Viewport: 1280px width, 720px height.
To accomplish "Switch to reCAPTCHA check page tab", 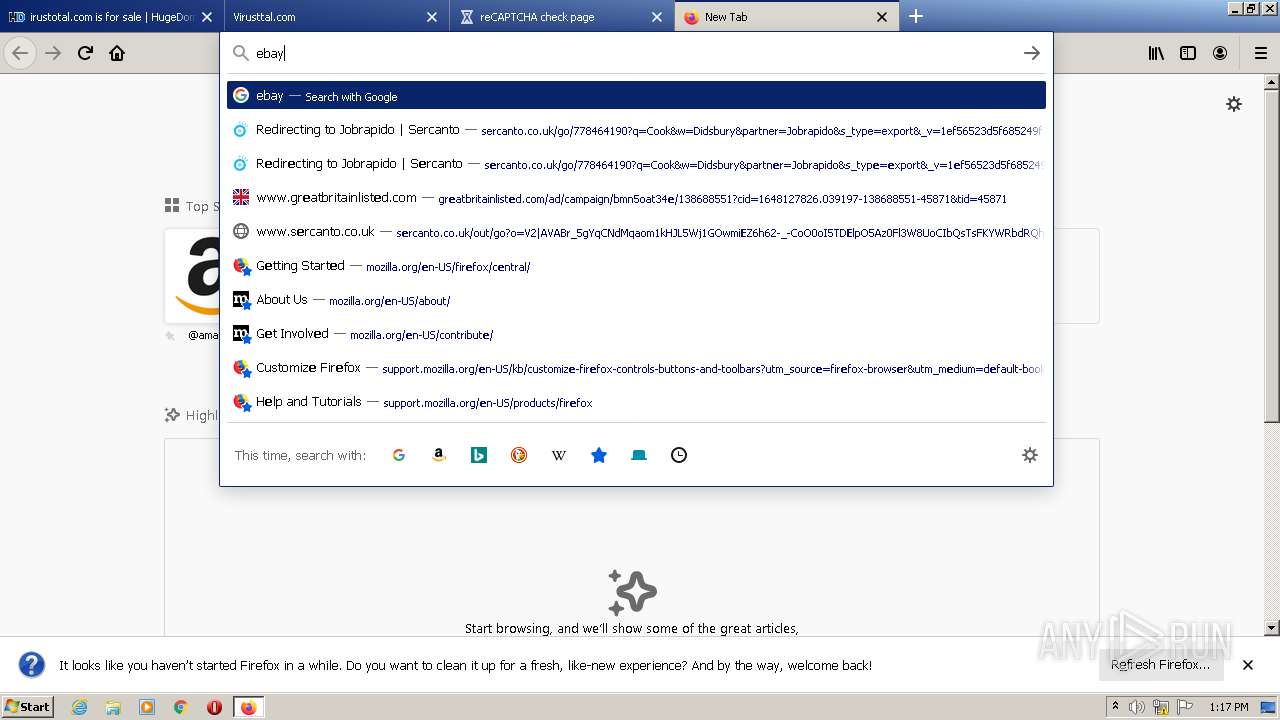I will pyautogui.click(x=560, y=17).
